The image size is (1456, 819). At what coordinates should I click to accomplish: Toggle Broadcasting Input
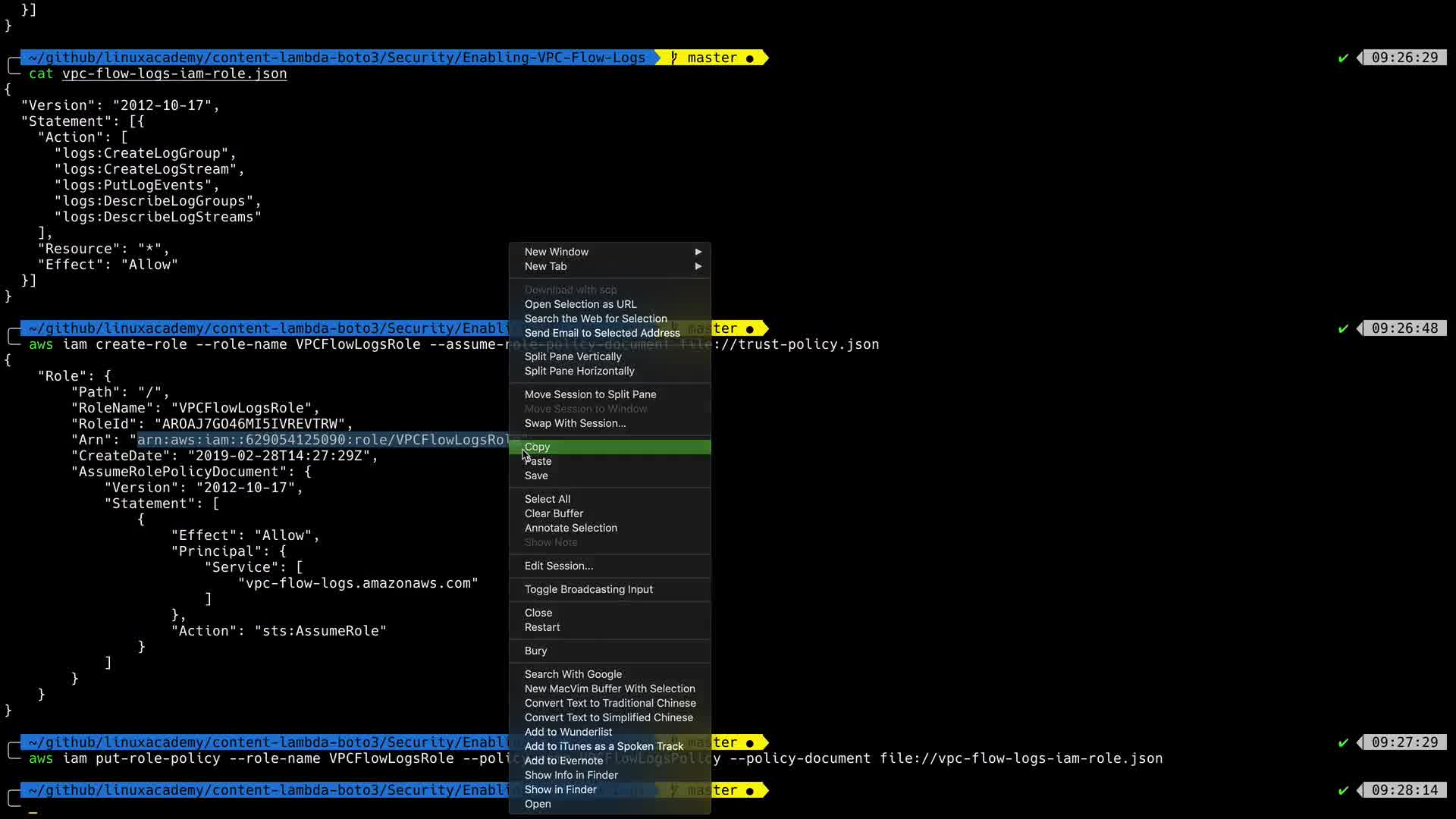point(588,589)
